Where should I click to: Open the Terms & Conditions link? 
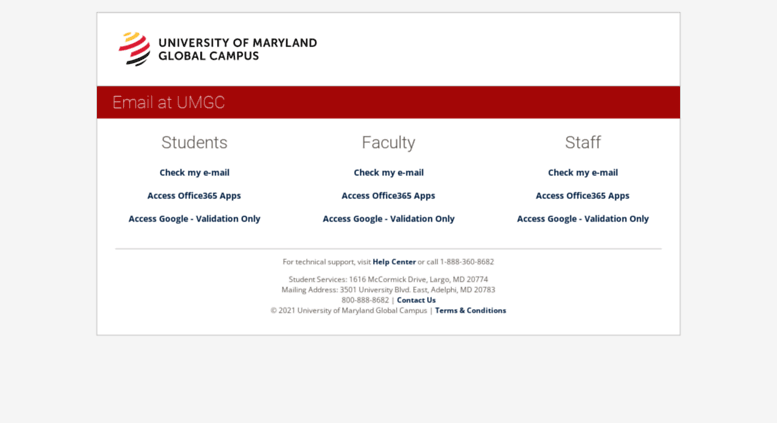coord(471,311)
